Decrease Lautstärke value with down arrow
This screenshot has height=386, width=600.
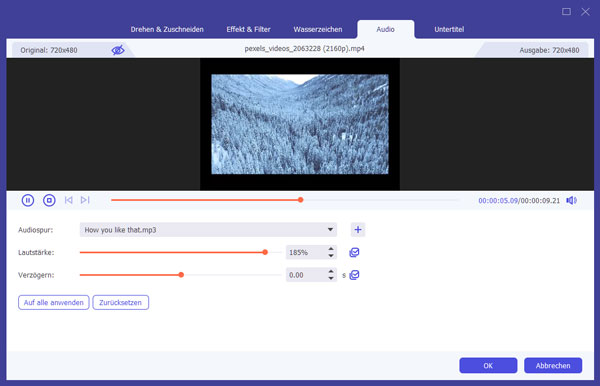[x=331, y=256]
